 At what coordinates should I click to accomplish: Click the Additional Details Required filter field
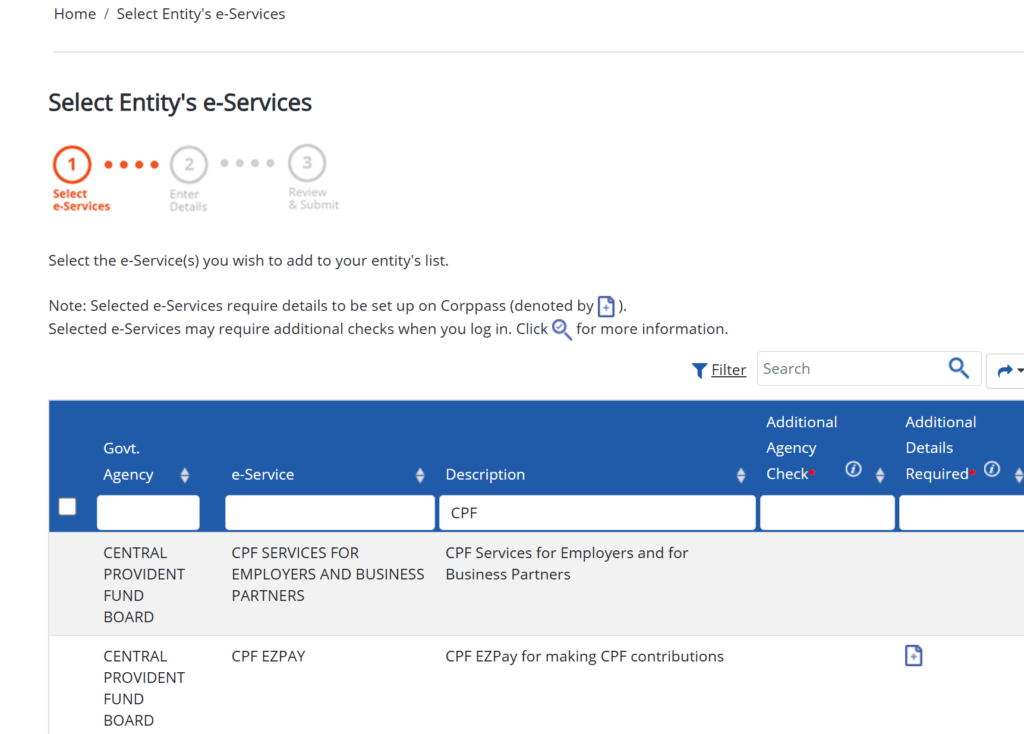[x=961, y=512]
